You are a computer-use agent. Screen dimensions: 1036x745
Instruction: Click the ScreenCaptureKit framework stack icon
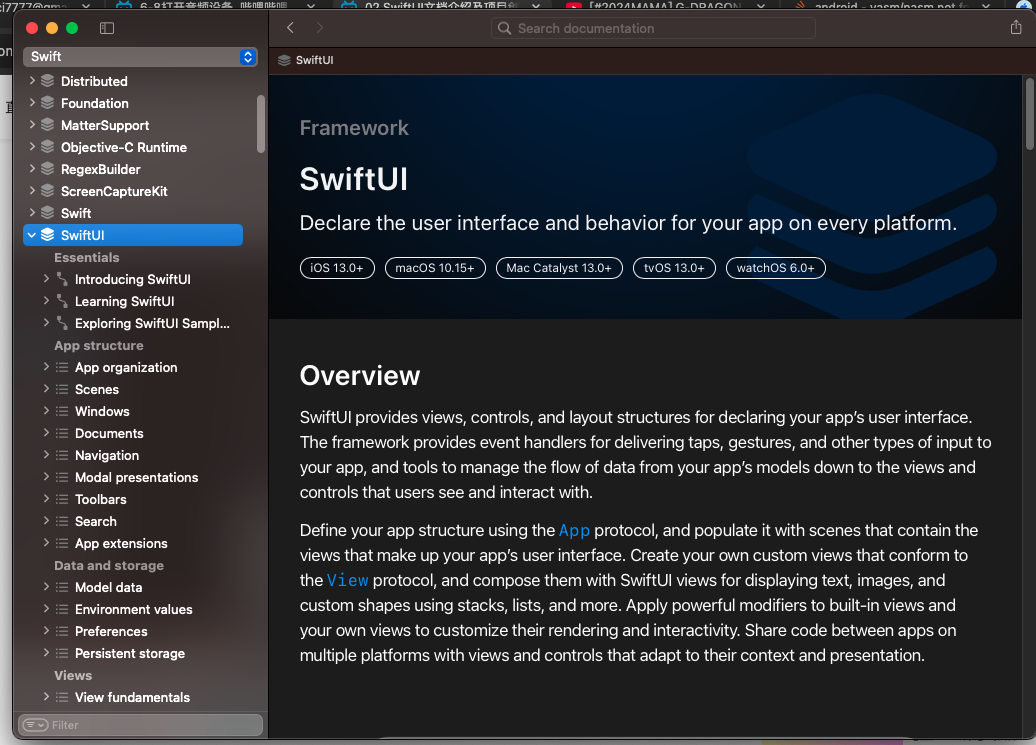pyautogui.click(x=48, y=191)
